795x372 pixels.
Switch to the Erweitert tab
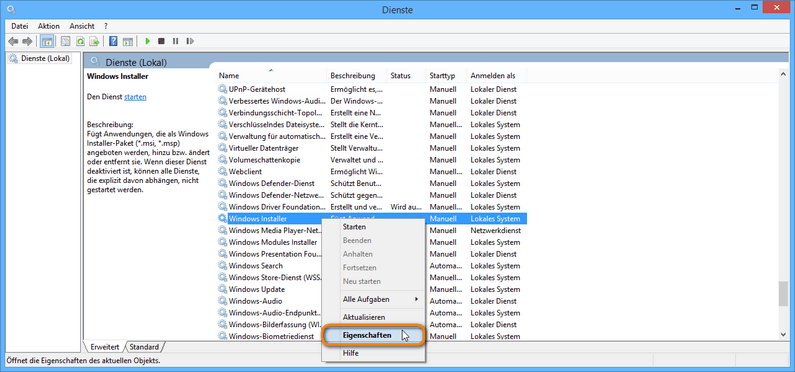[105, 347]
